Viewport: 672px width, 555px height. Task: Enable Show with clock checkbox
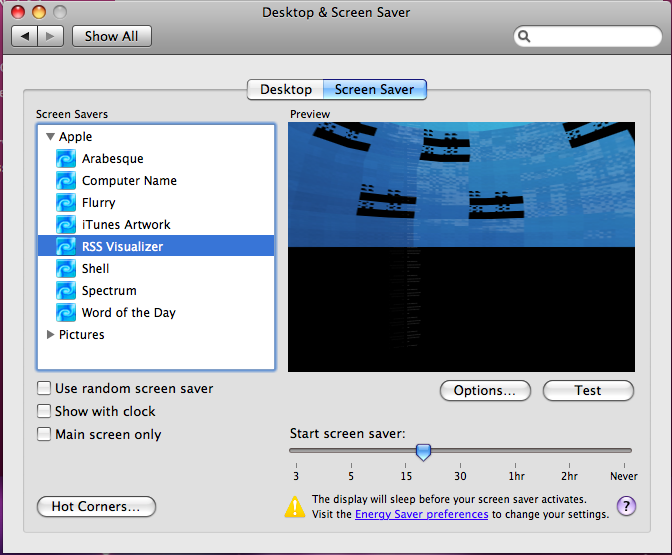44,411
